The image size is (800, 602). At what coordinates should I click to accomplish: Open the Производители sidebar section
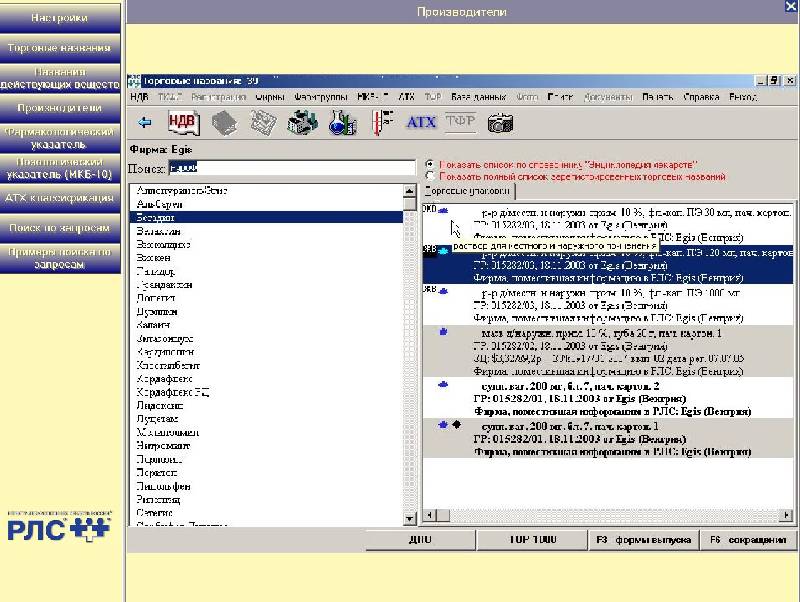point(60,108)
